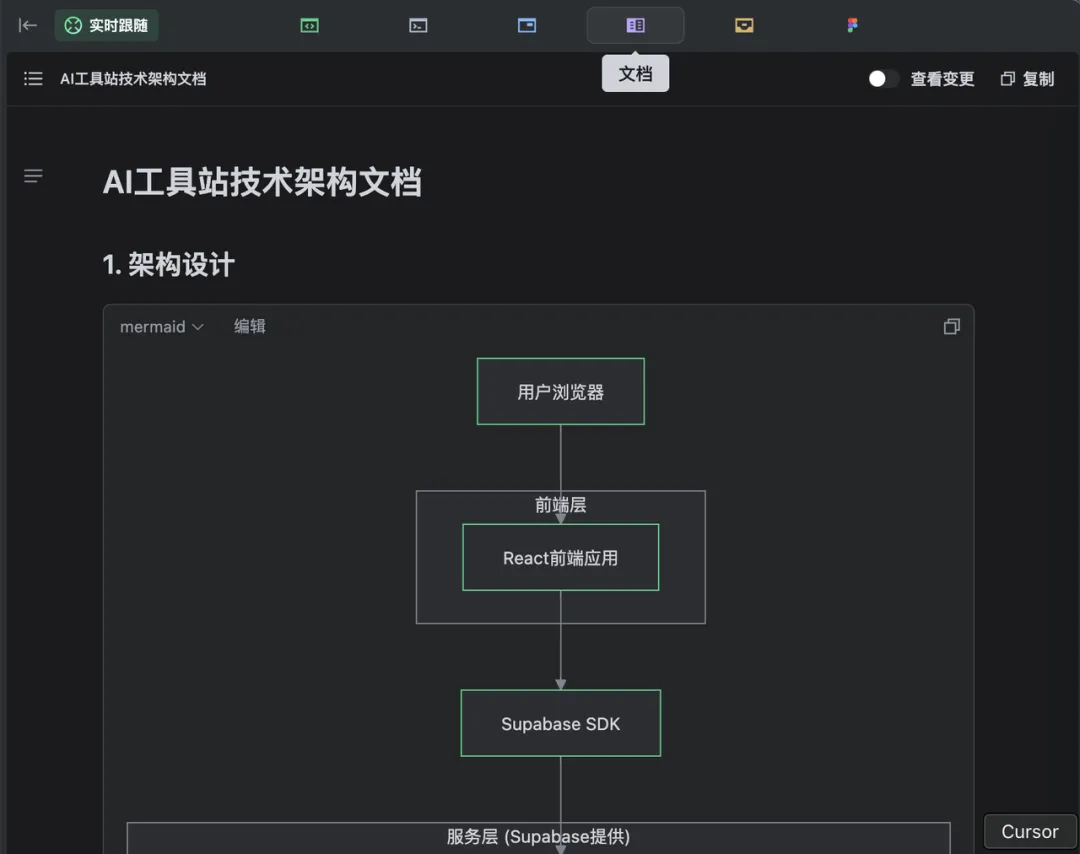The height and width of the screenshot is (854, 1080).
Task: Collapse the panel with the arrow icon
Action: click(x=28, y=25)
